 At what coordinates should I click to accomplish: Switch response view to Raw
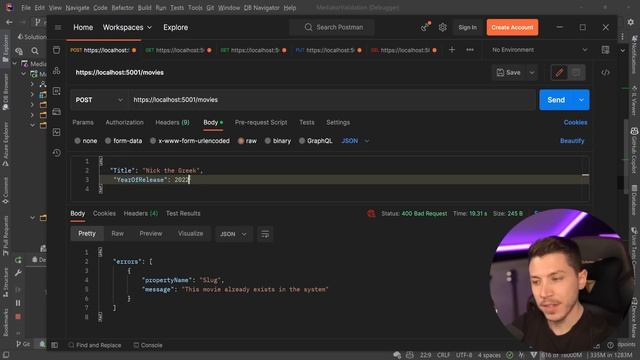click(118, 234)
